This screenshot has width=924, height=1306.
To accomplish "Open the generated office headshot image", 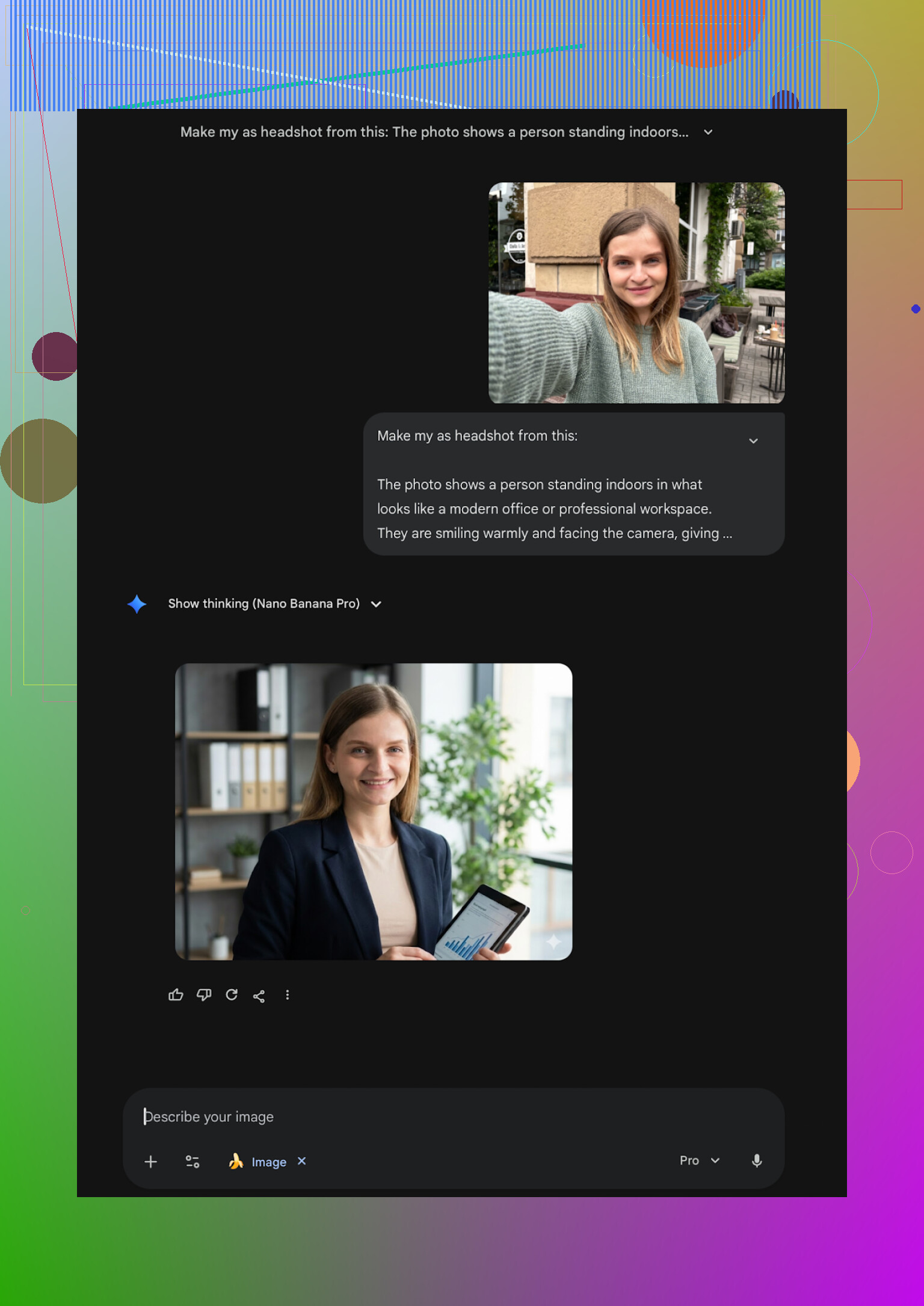I will pos(374,812).
